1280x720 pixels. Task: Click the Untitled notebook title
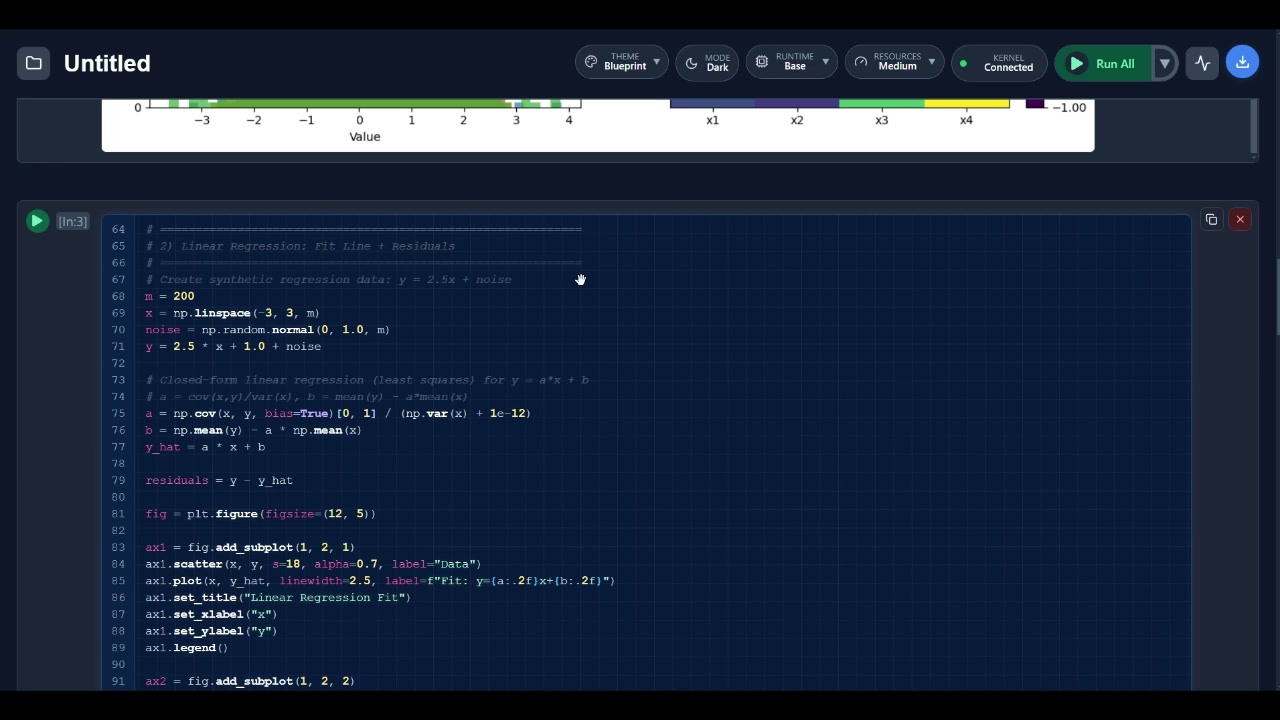pyautogui.click(x=107, y=63)
